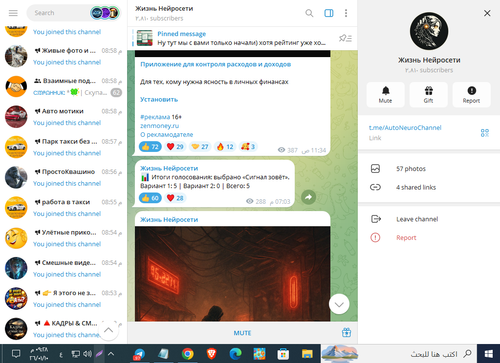This screenshot has width=500, height=363.
Task: Open the zenmoney.ru link
Action: coord(160,126)
